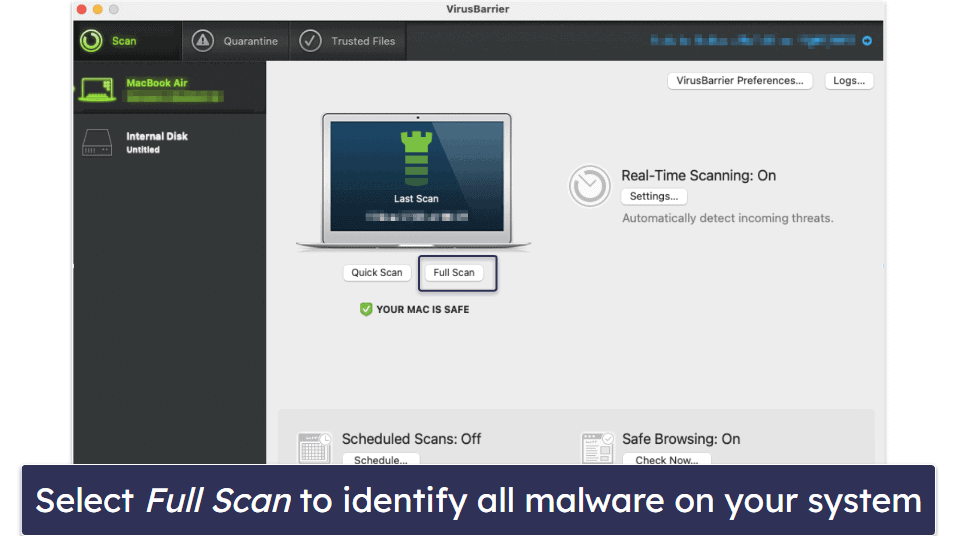Open the Logs window

(x=849, y=80)
